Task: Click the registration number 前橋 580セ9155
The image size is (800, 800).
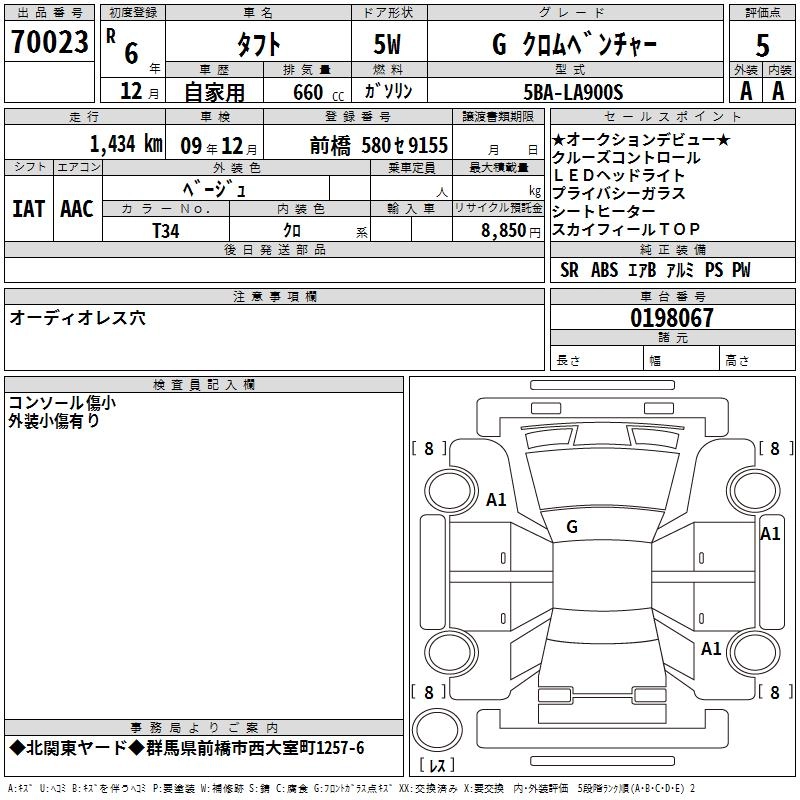Action: [x=379, y=145]
